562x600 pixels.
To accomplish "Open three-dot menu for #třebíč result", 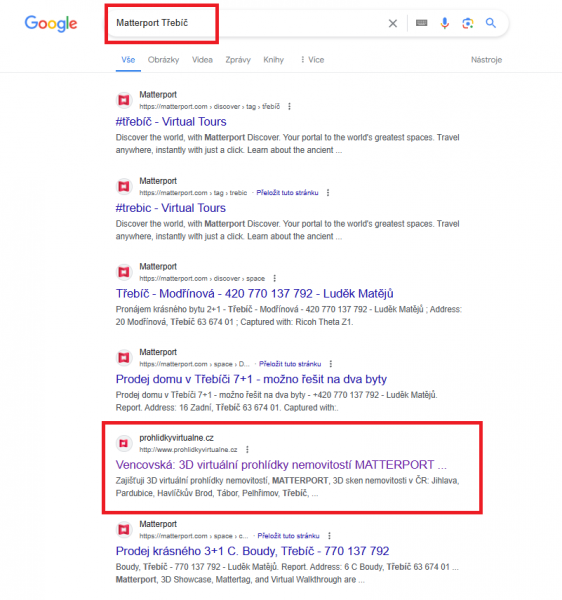I will click(289, 106).
